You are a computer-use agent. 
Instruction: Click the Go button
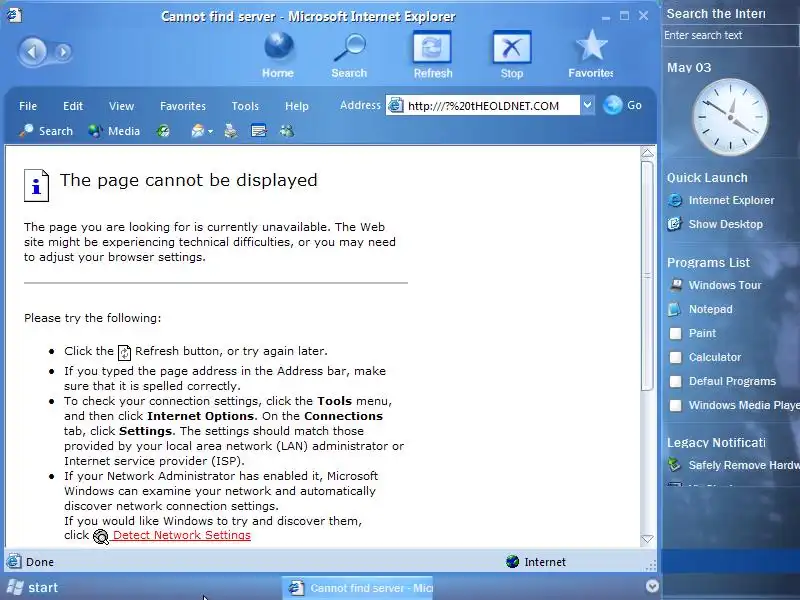click(x=622, y=105)
